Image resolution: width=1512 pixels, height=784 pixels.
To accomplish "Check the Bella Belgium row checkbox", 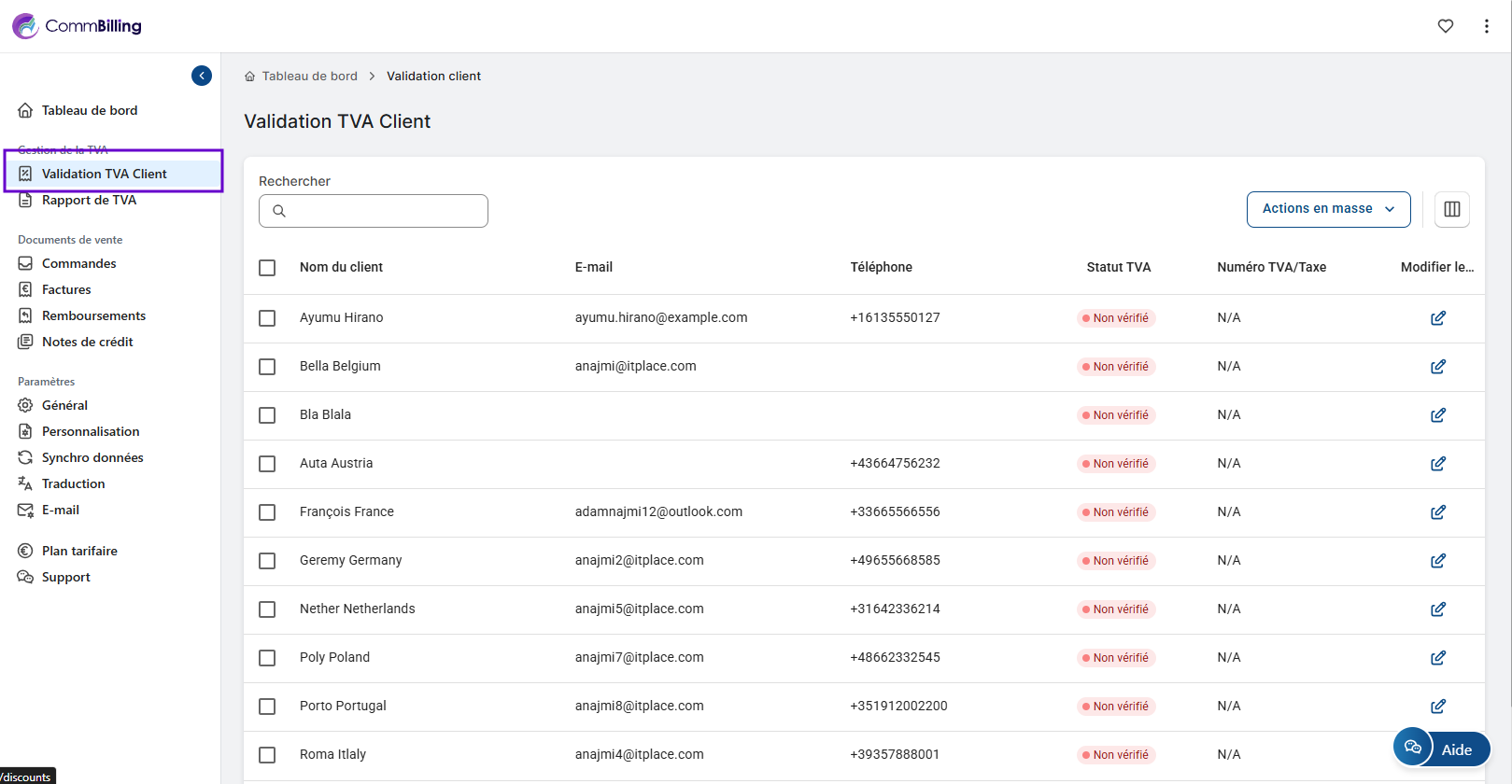I will (x=267, y=367).
